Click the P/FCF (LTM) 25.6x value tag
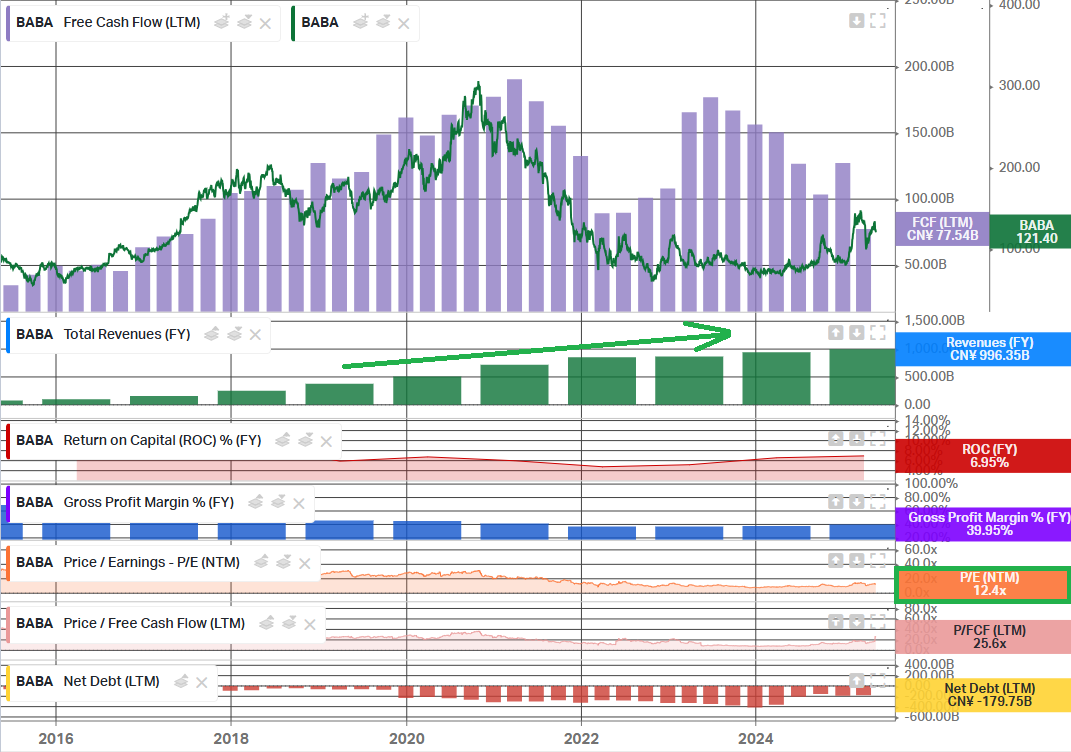1071x752 pixels. click(983, 637)
